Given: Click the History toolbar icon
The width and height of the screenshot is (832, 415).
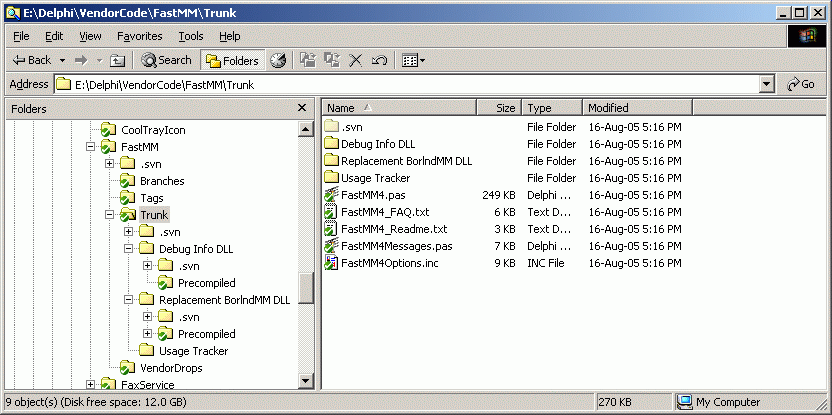Looking at the screenshot, I should tap(278, 60).
